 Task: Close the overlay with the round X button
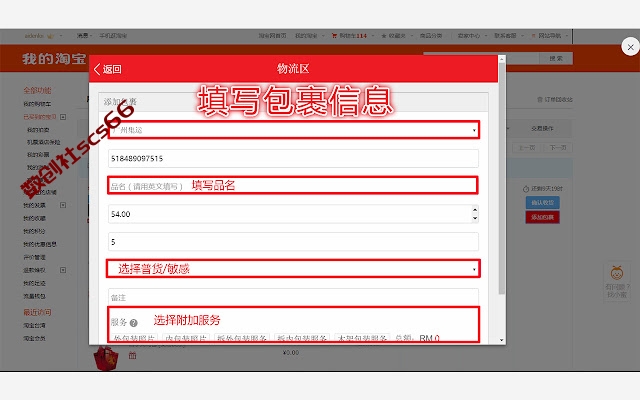630,47
